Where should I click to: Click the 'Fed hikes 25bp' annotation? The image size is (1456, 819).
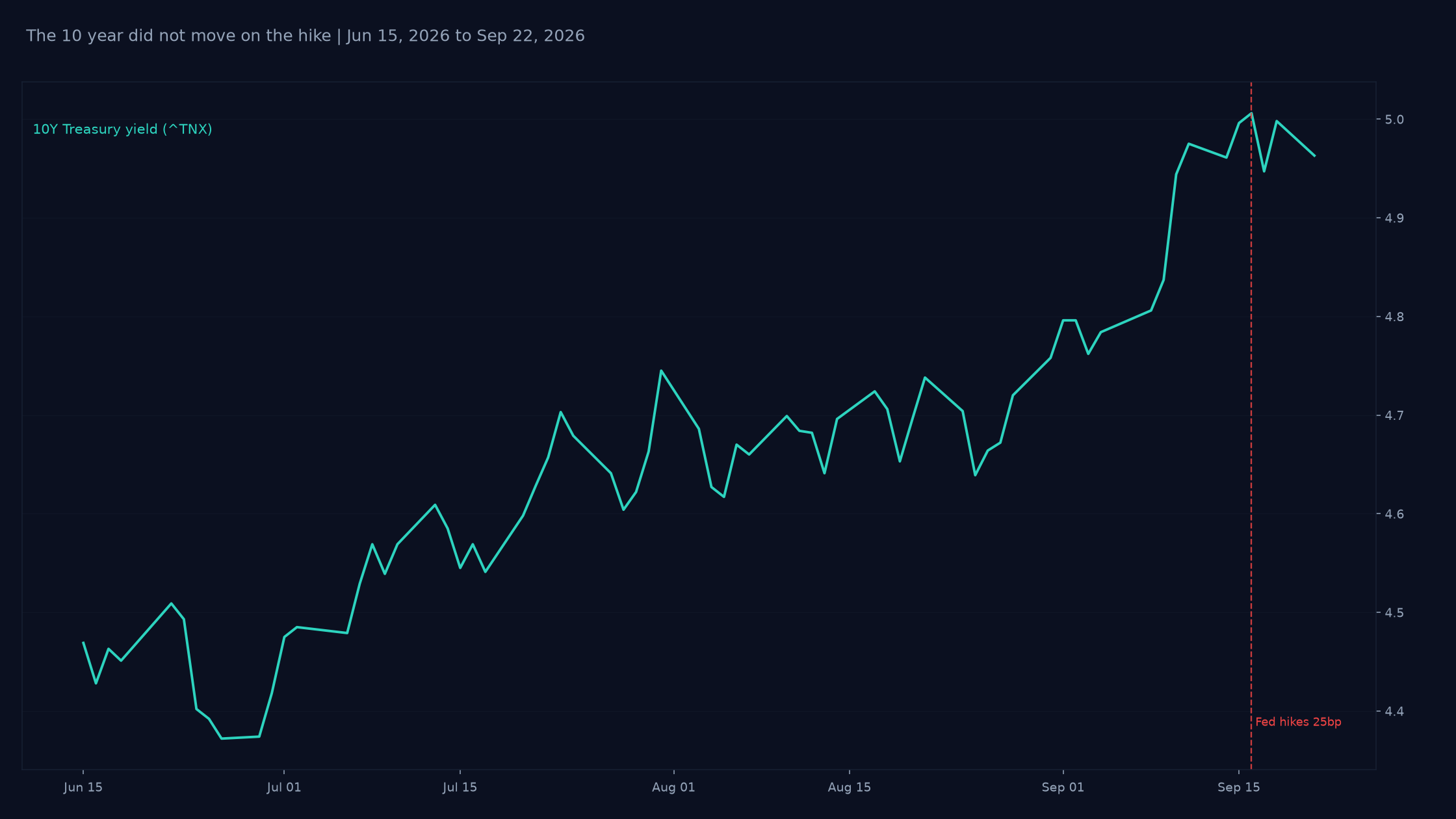[1298, 722]
